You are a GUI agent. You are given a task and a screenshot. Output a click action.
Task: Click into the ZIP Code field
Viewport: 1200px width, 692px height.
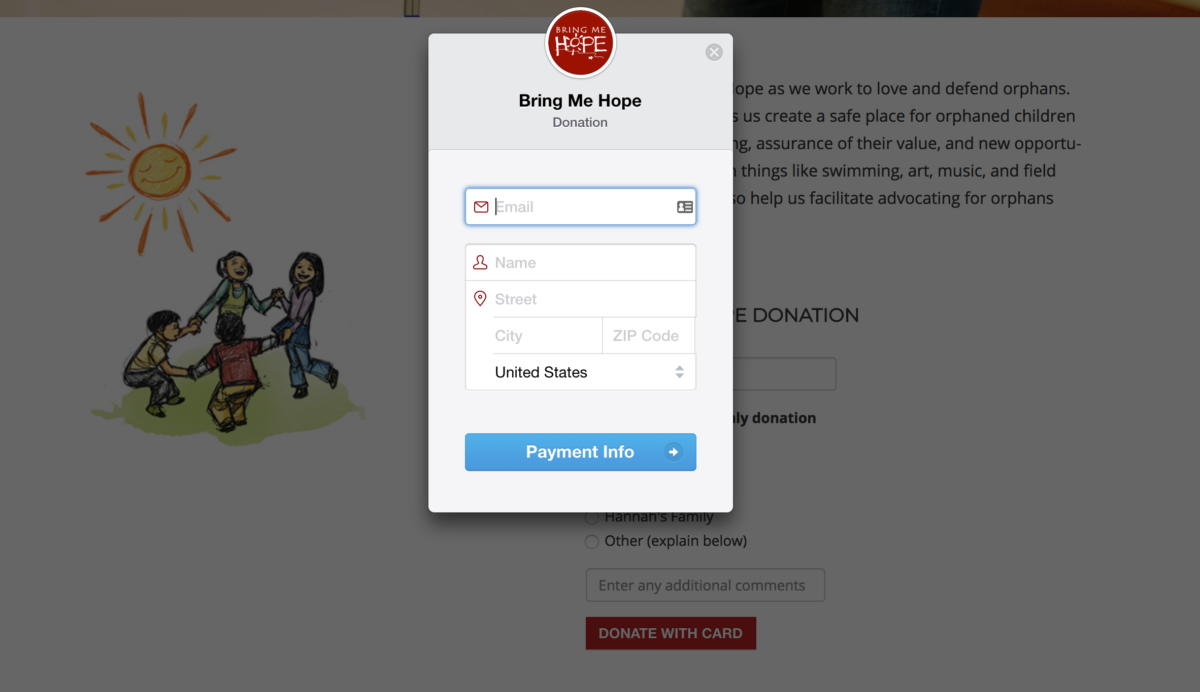[x=649, y=336]
